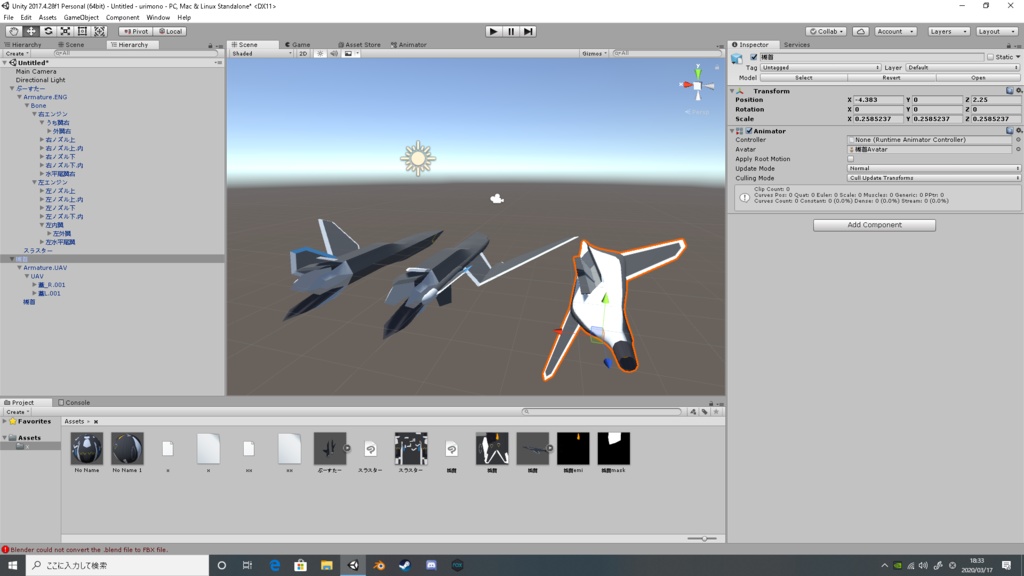This screenshot has height=576, width=1024.
Task: Open Steam from the taskbar
Action: click(405, 565)
